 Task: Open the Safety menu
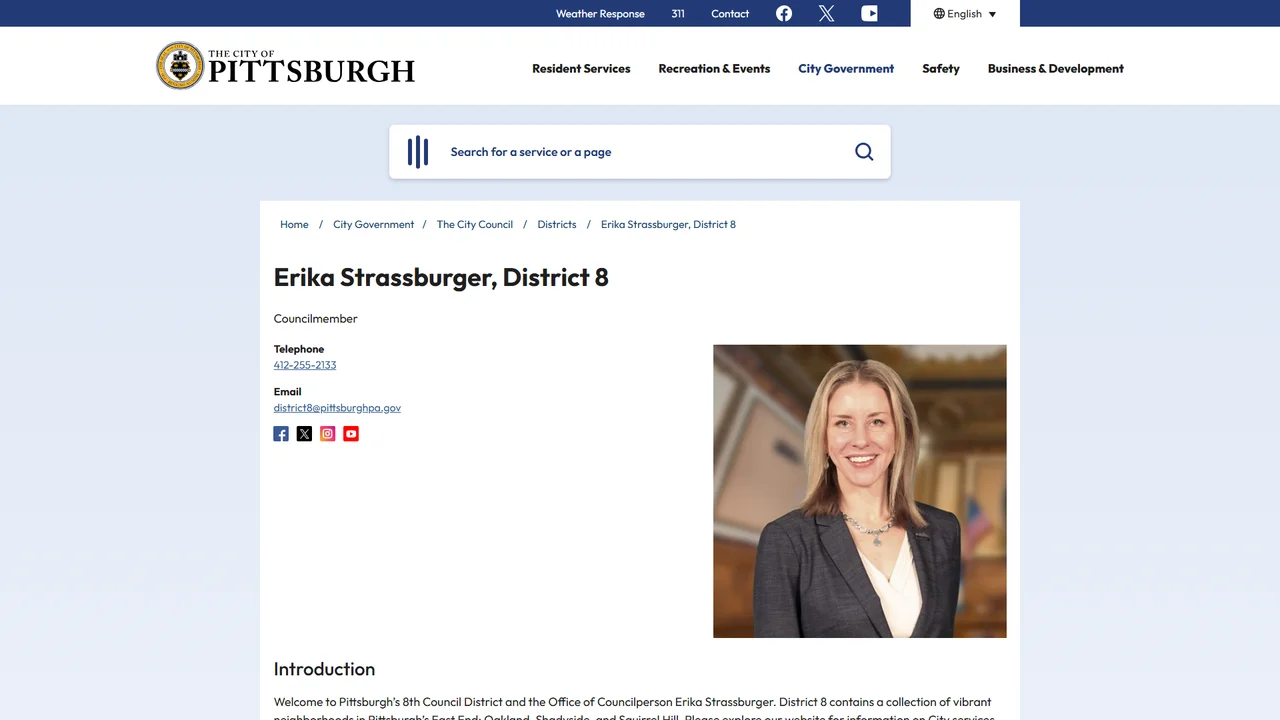point(941,69)
